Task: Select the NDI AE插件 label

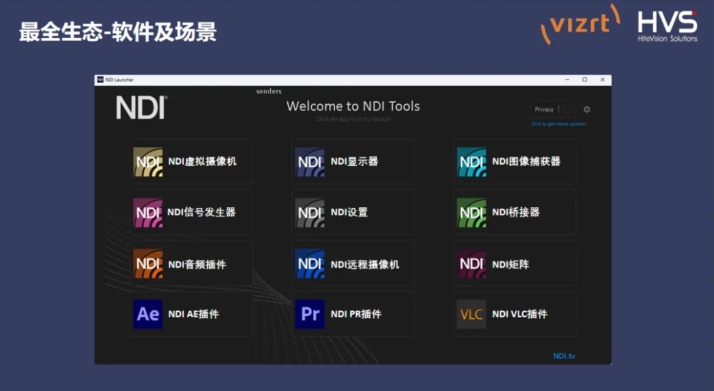Action: (x=194, y=314)
